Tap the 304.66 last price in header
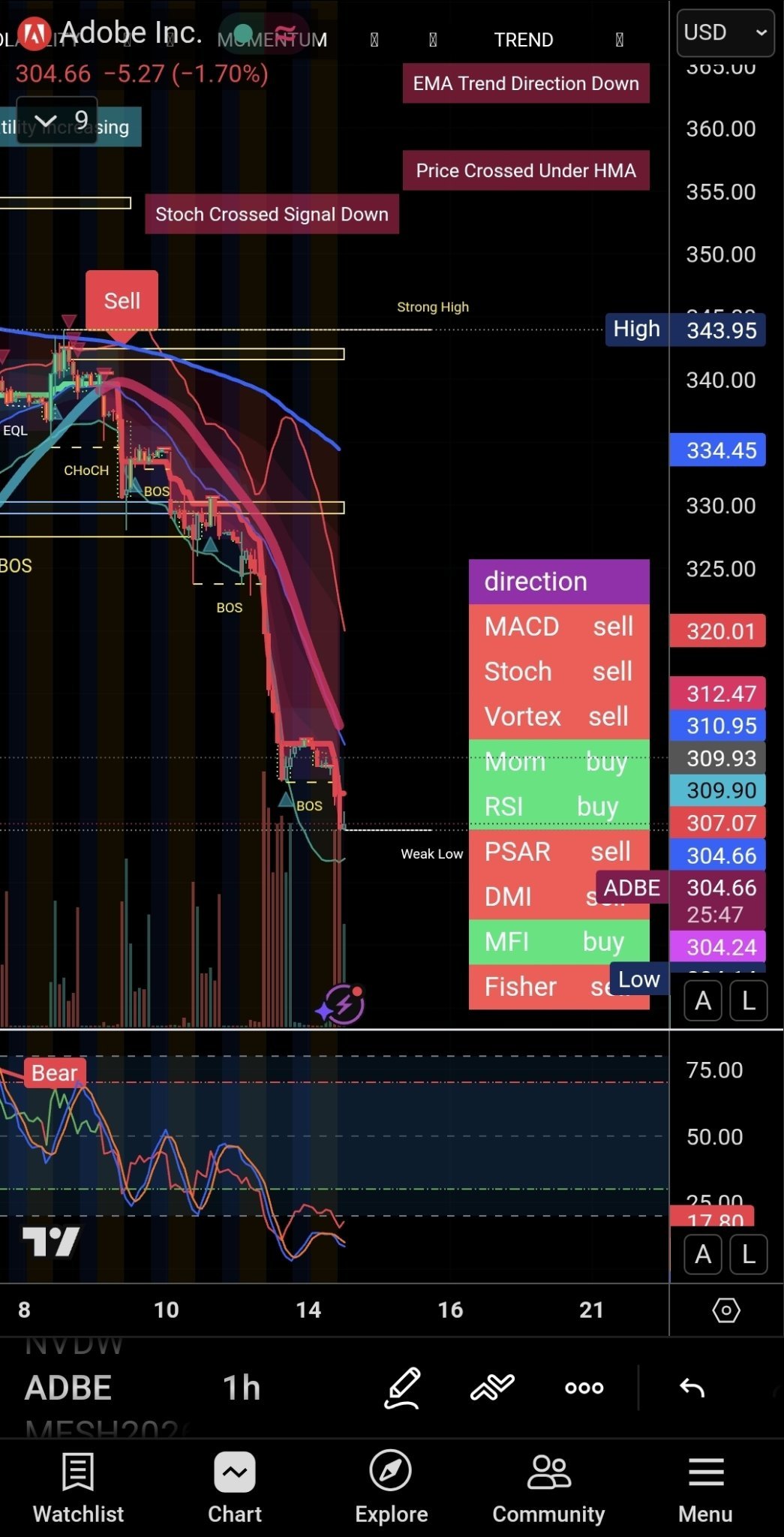 click(x=53, y=74)
